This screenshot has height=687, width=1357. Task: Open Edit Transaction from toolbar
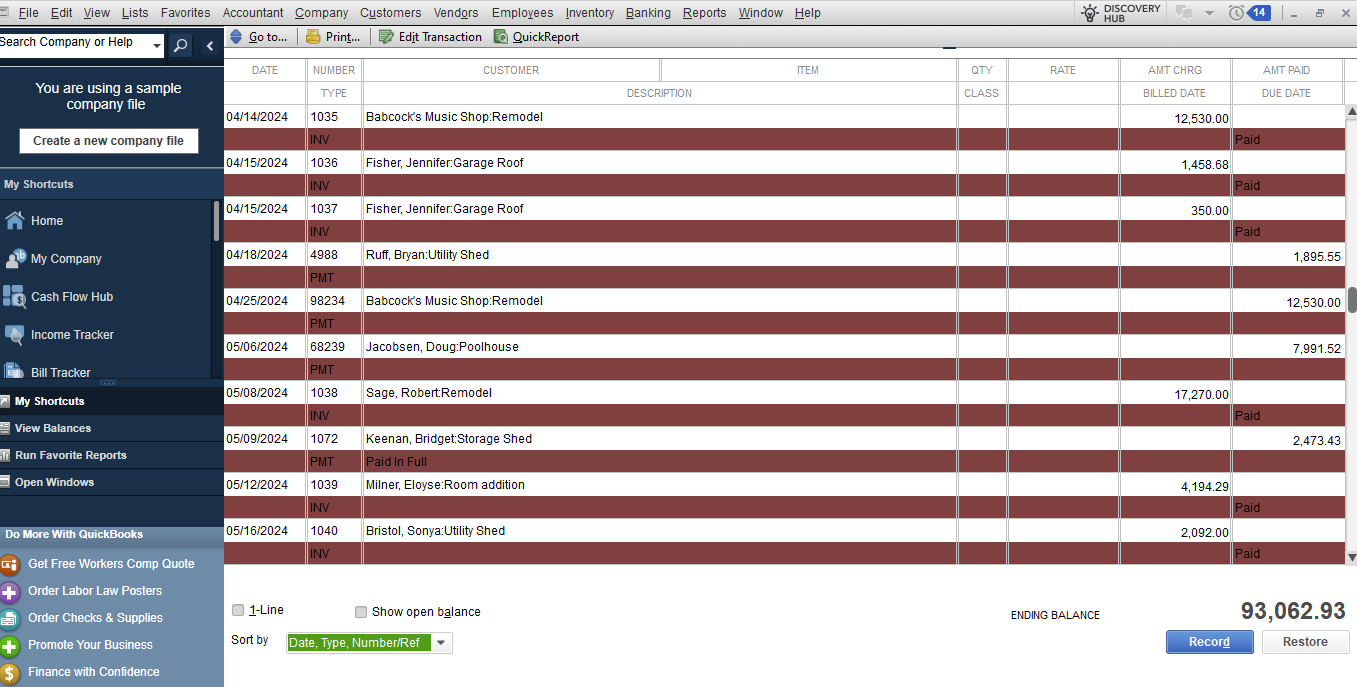387,37
